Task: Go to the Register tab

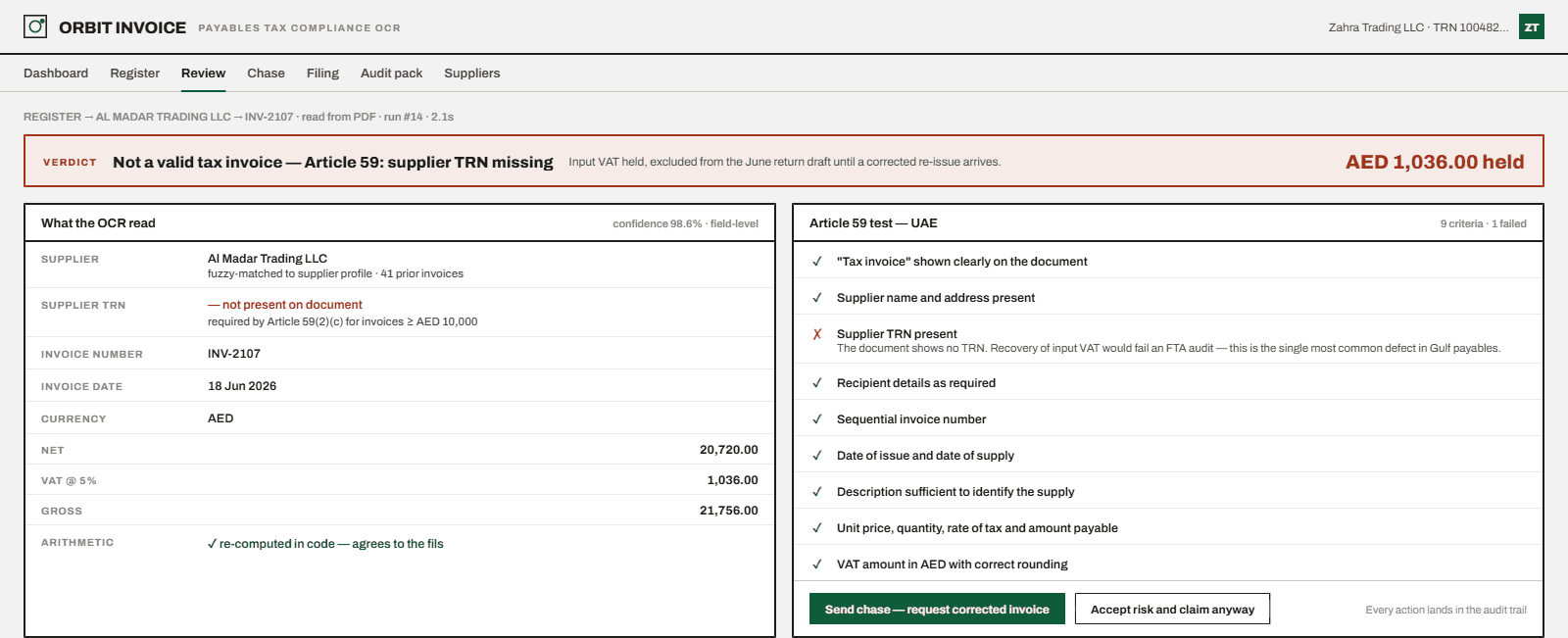Action: pyautogui.click(x=135, y=74)
